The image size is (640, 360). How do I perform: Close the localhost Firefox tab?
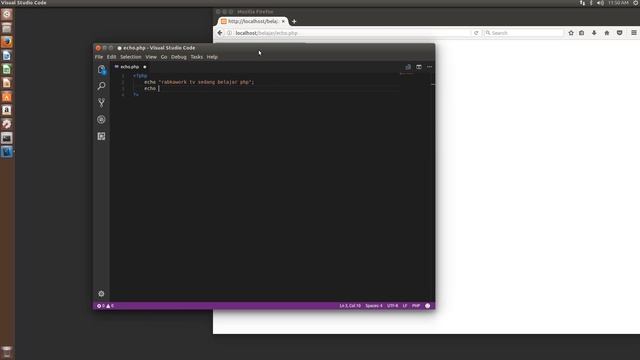(x=283, y=21)
